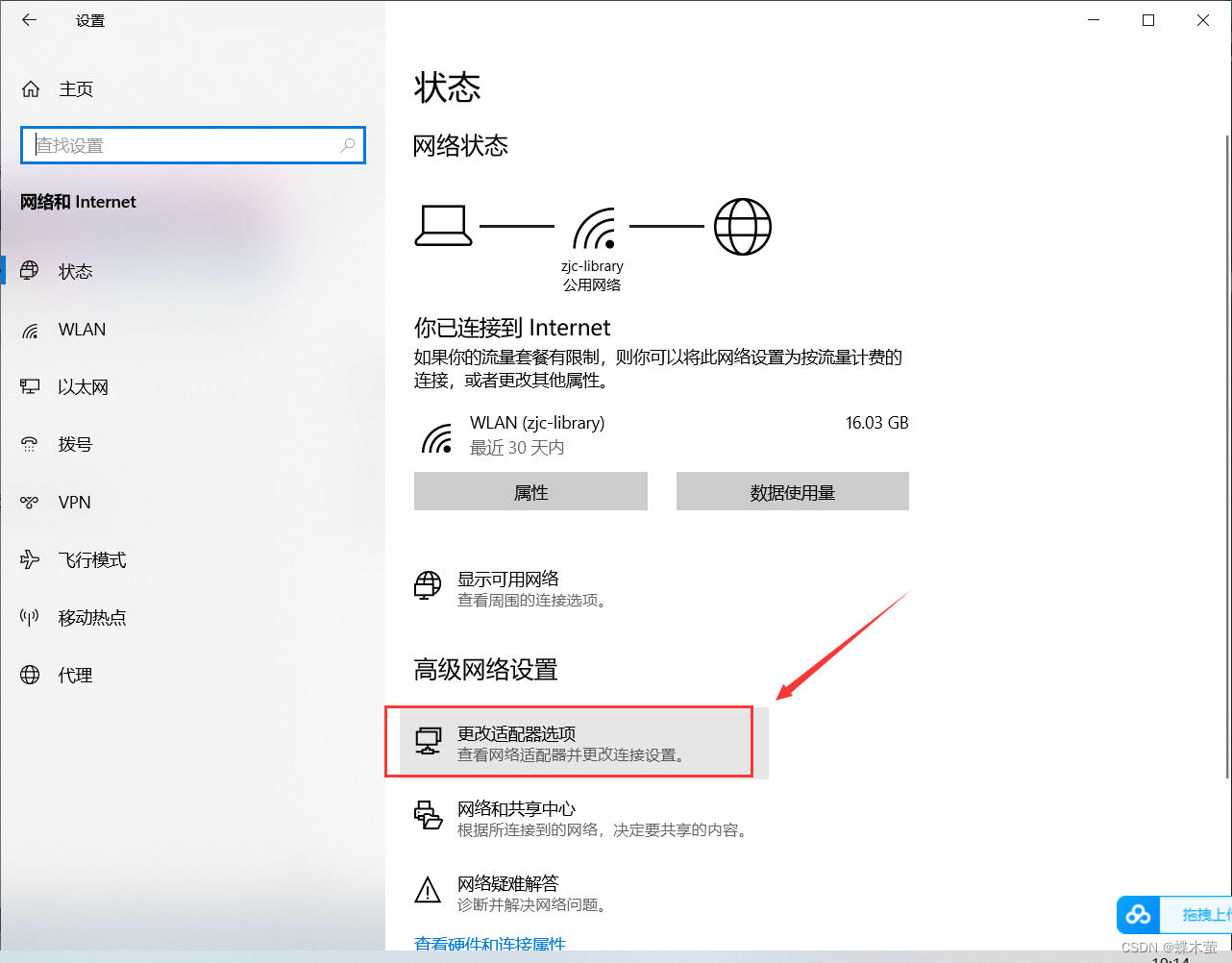The width and height of the screenshot is (1232, 963).
Task: Select the WLAN wifi icon in sidebar
Action: click(30, 330)
